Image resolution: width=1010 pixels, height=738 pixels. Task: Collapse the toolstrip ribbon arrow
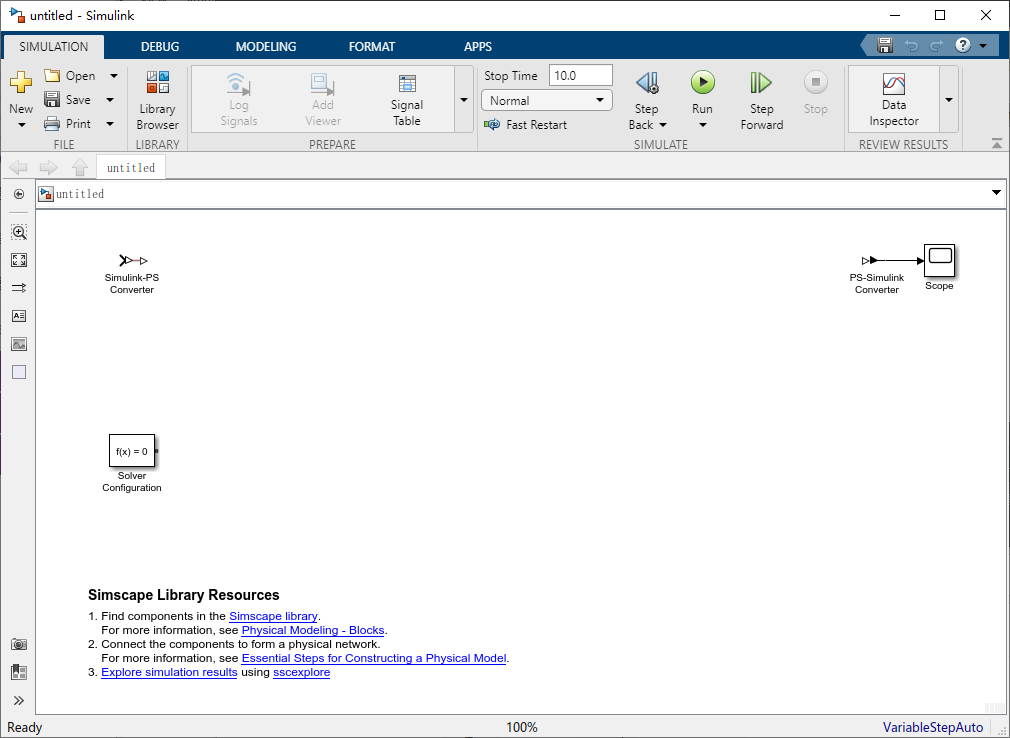(x=996, y=144)
